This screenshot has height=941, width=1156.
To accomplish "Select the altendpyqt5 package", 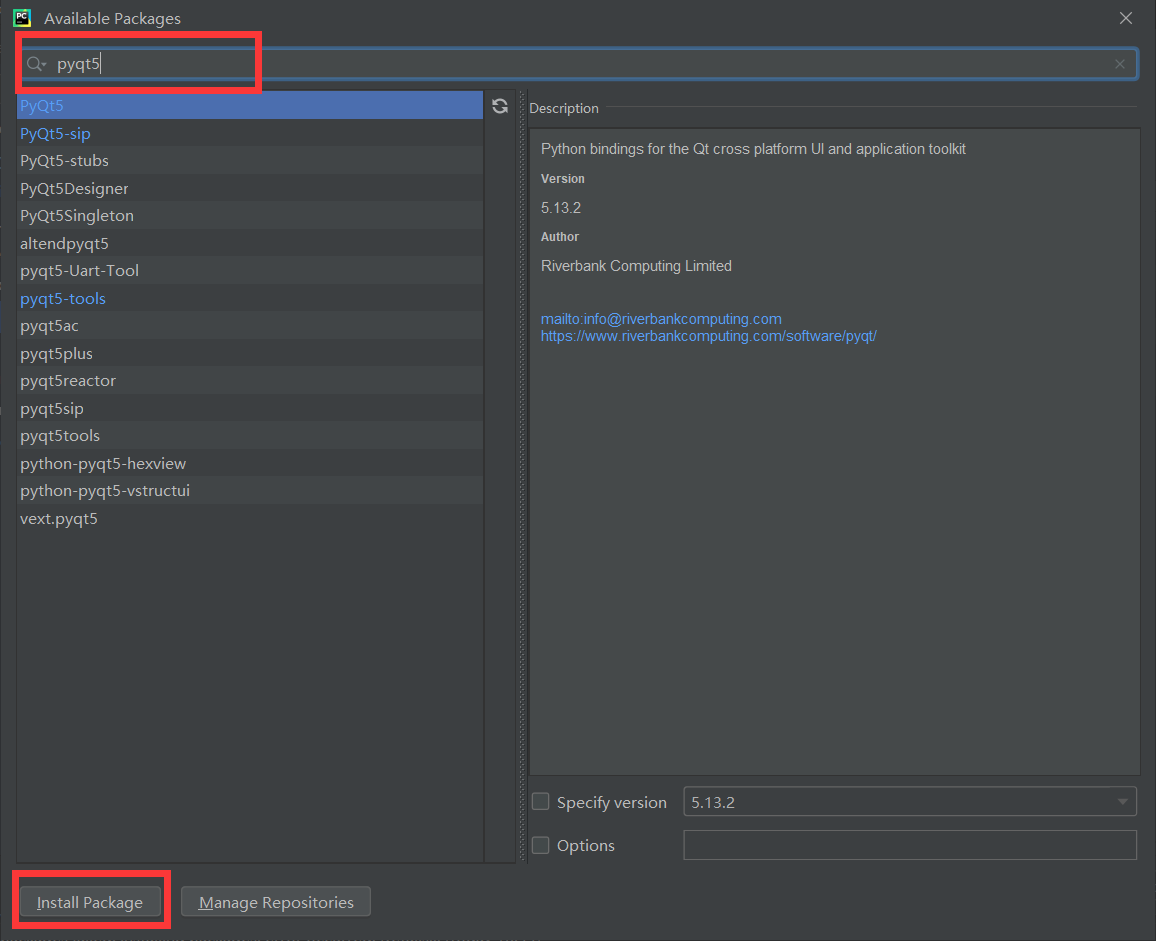I will pyautogui.click(x=250, y=243).
